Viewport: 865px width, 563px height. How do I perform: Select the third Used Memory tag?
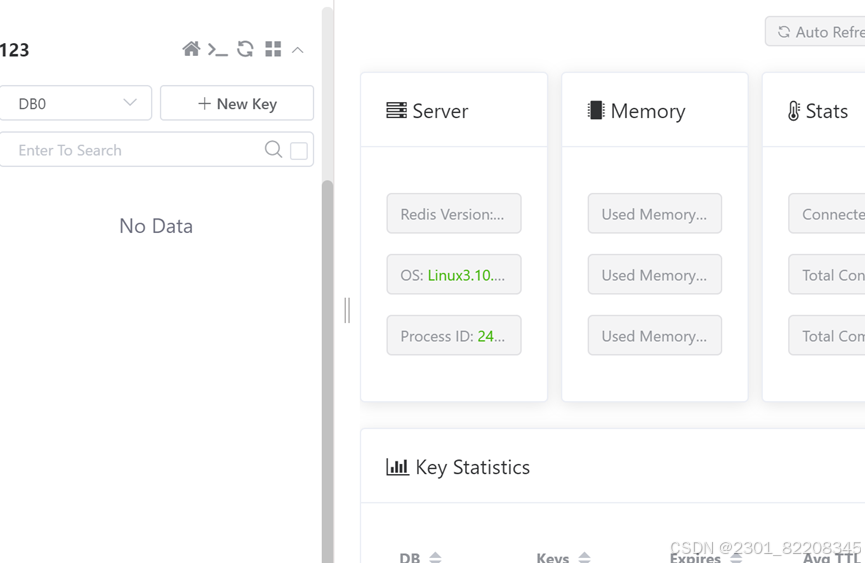(x=654, y=335)
